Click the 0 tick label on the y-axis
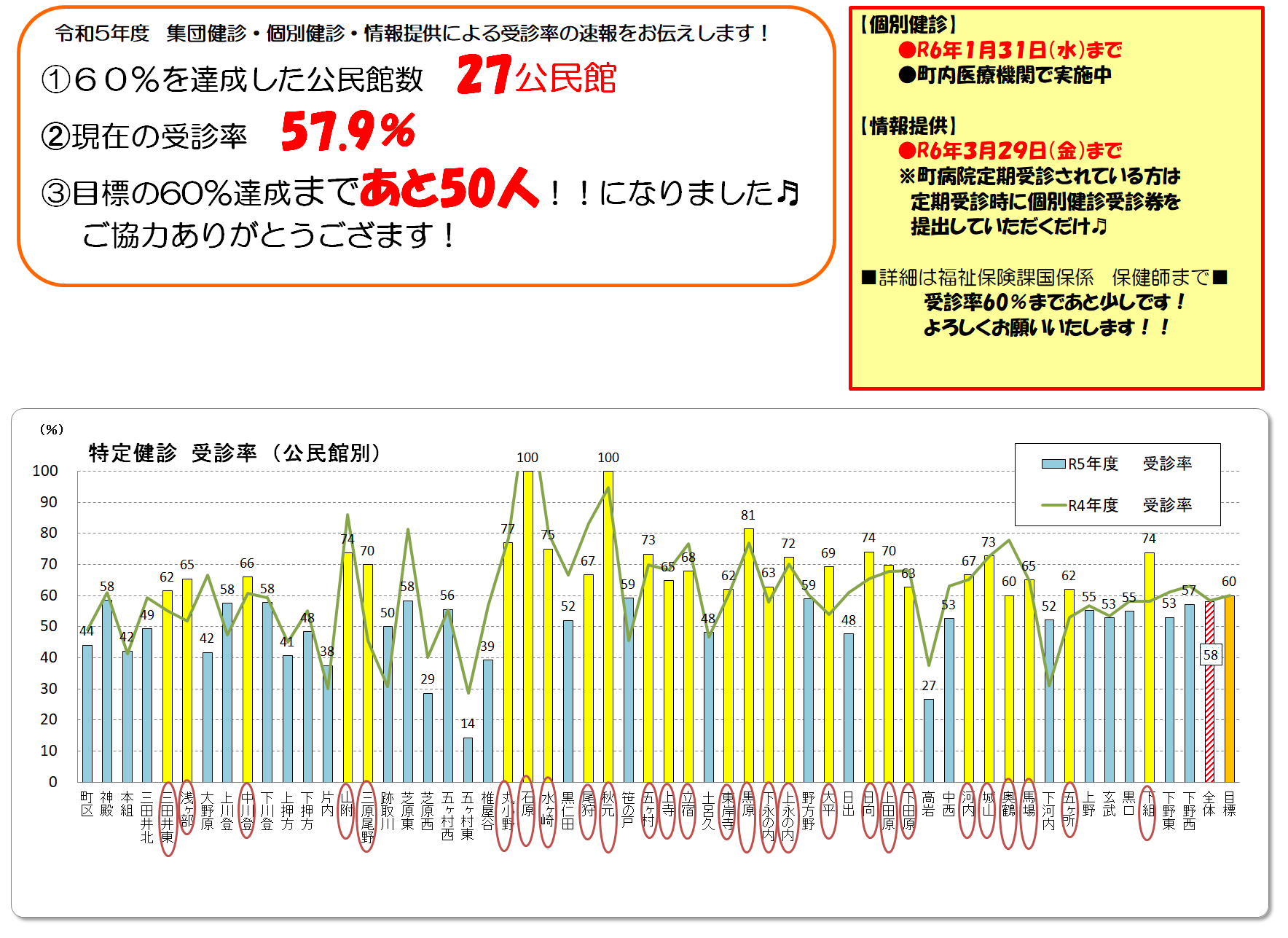This screenshot has width=1288, height=938. coord(52,782)
